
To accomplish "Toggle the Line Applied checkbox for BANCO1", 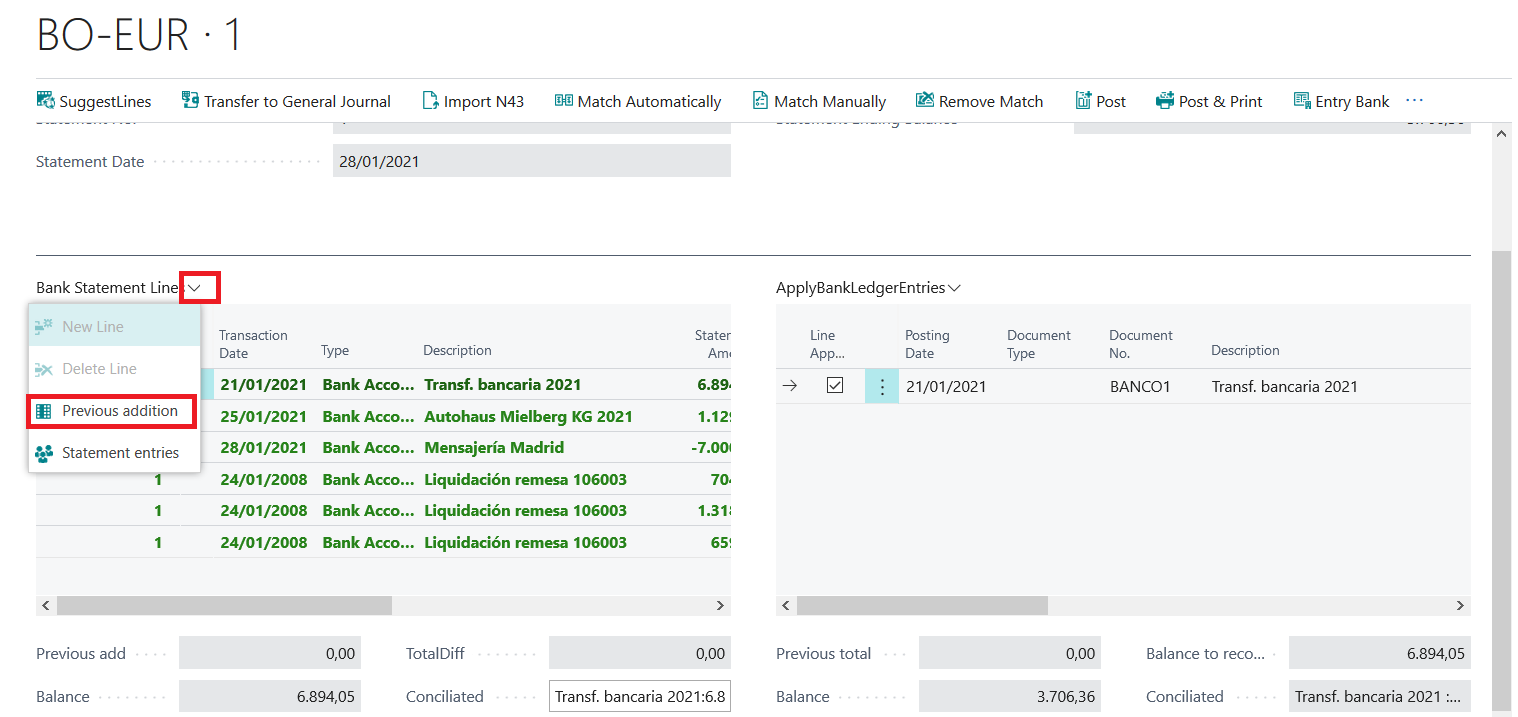I will pos(835,386).
